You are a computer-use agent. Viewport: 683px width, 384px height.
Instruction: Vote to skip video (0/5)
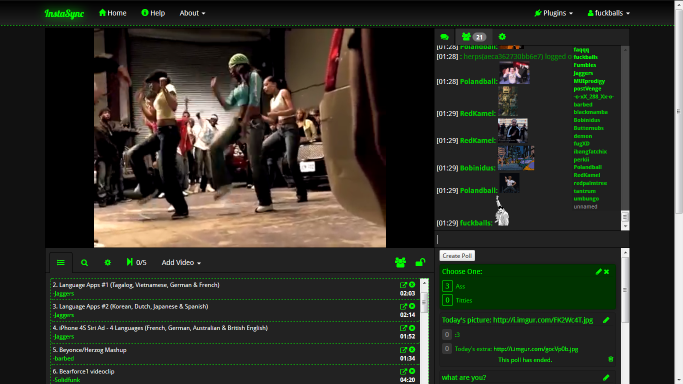[x=136, y=262]
